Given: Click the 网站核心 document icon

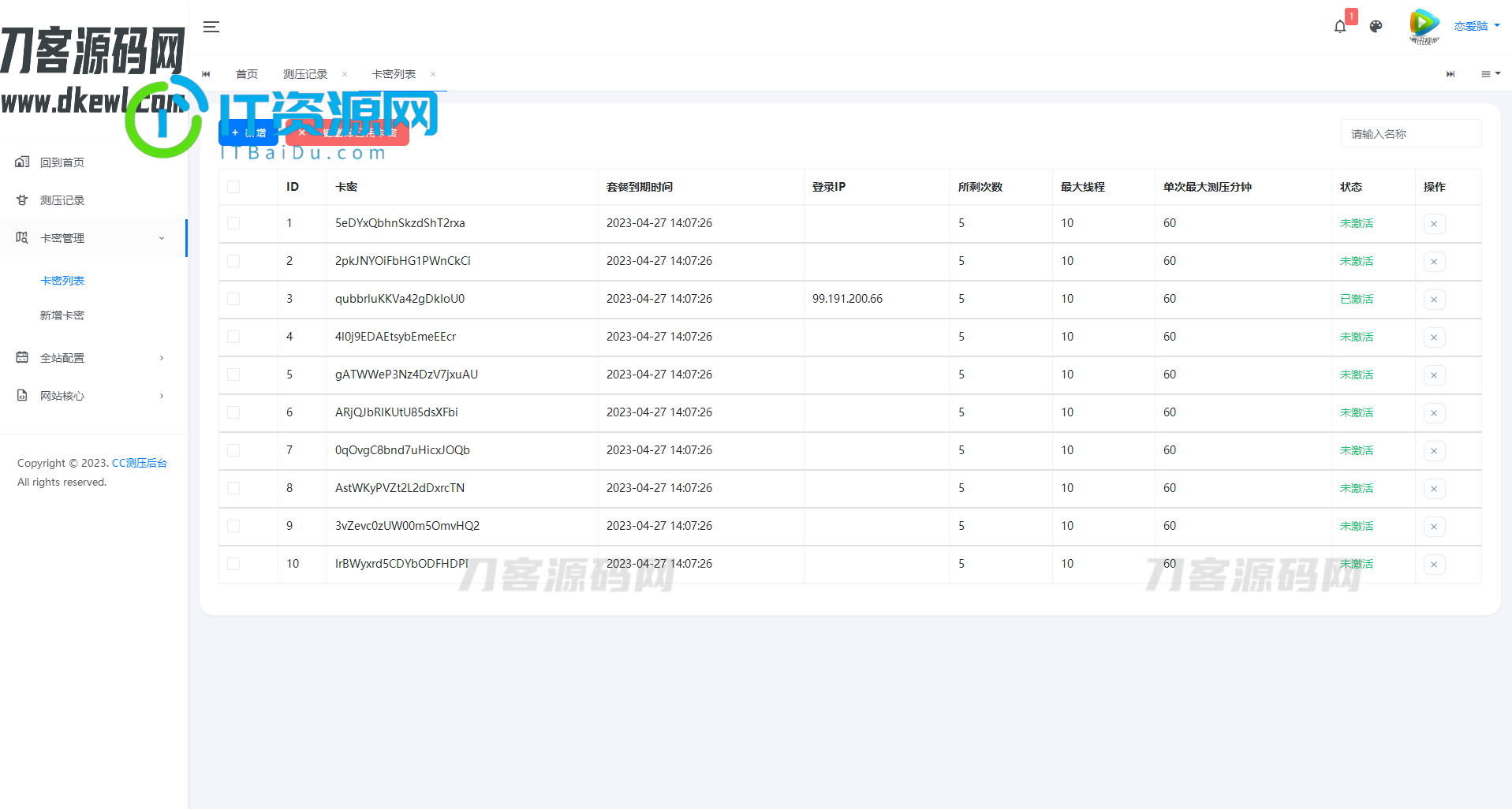Looking at the screenshot, I should (x=22, y=395).
